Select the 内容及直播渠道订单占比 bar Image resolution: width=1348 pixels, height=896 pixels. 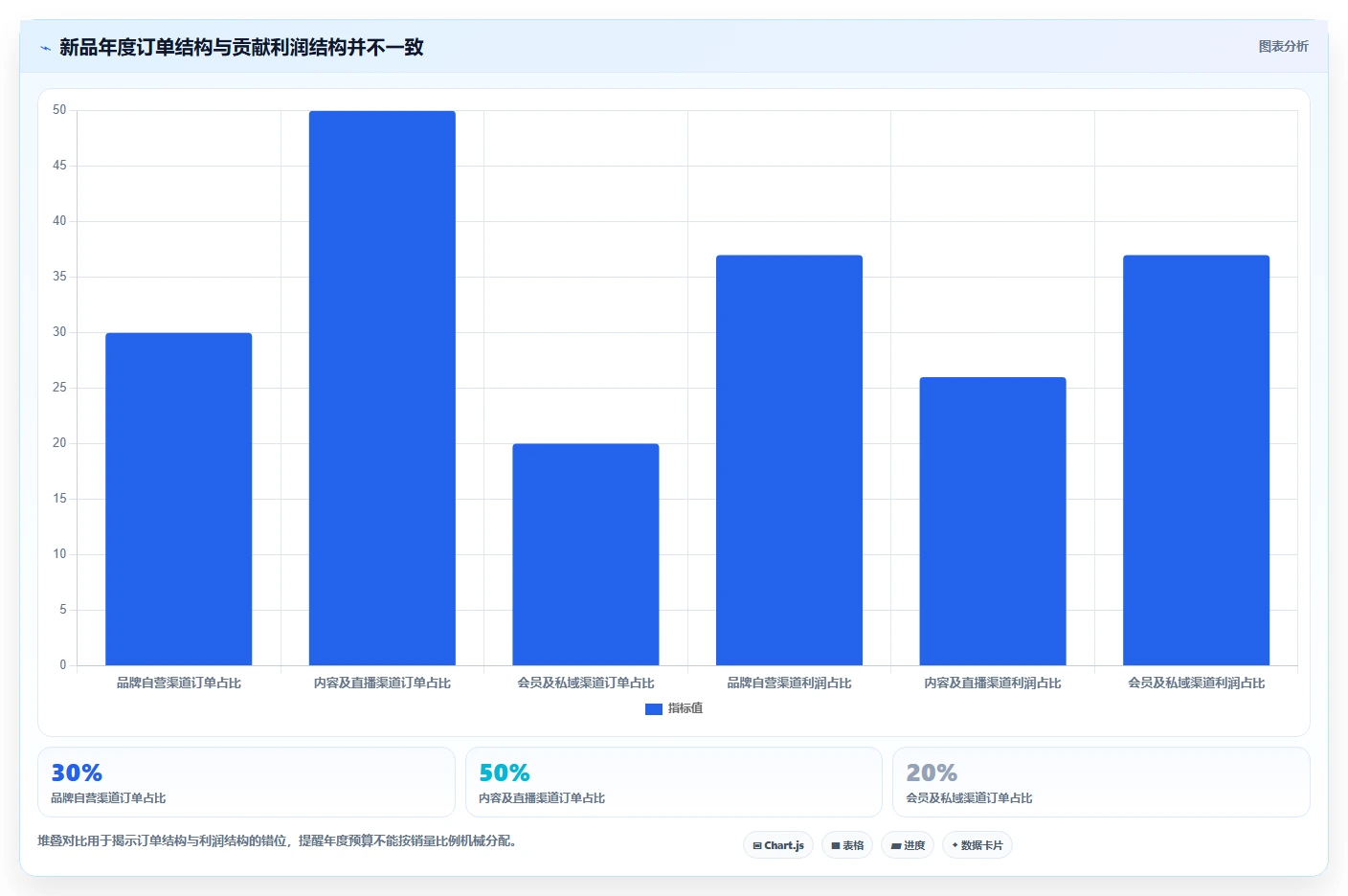(382, 388)
